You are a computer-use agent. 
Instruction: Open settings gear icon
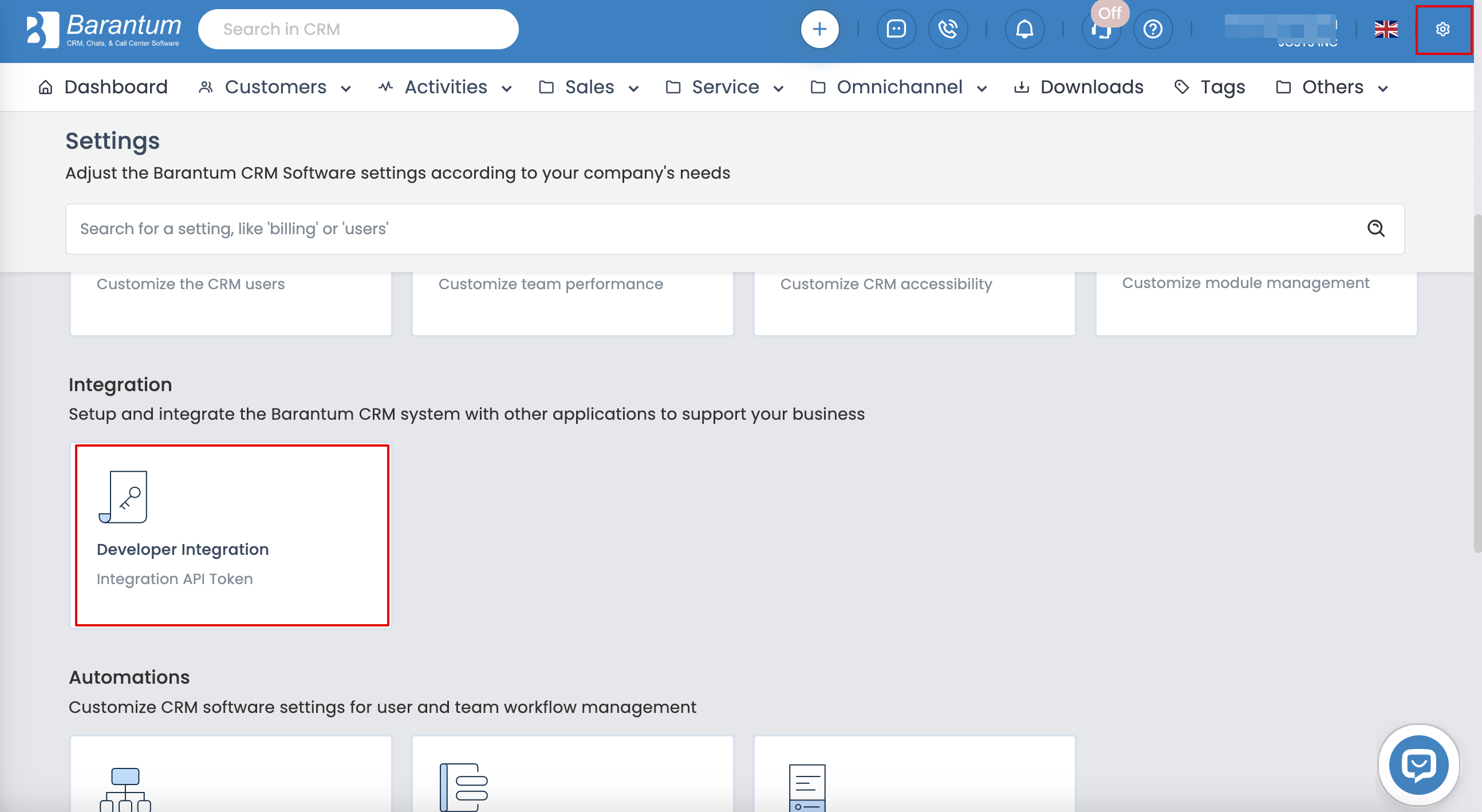click(x=1442, y=29)
